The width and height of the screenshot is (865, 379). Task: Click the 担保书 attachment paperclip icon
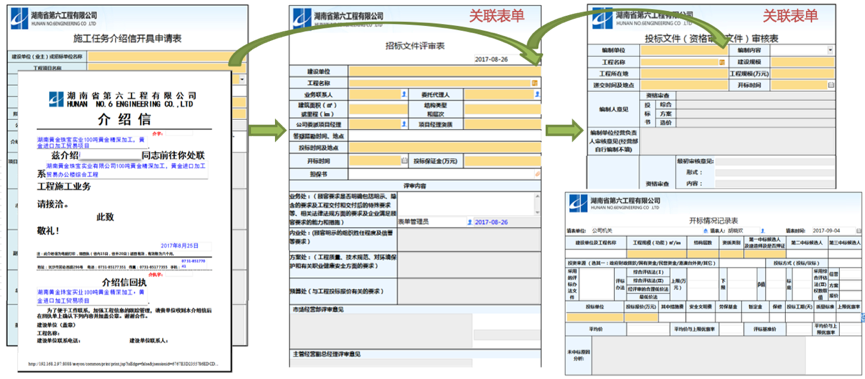[x=537, y=174]
